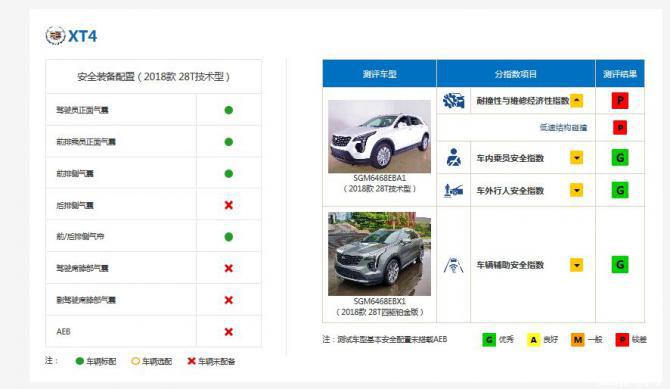Collapse the 耐撞性与维修经济性指数 yellow arrow

click(576, 100)
